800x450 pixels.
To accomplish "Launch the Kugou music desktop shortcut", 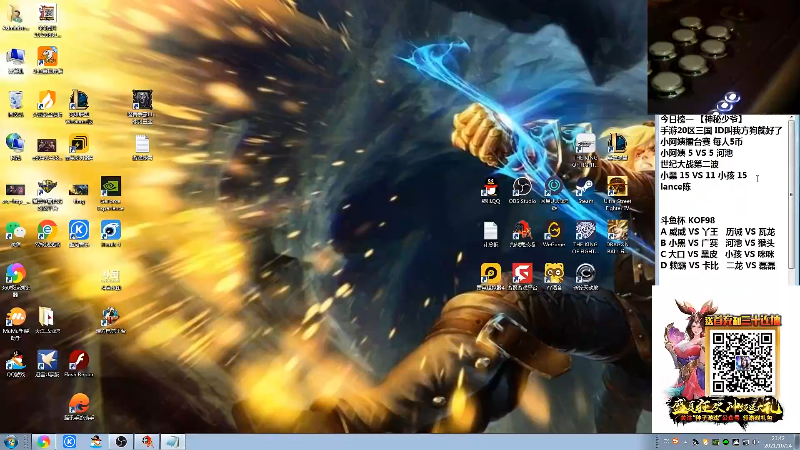I will pyautogui.click(x=79, y=234).
